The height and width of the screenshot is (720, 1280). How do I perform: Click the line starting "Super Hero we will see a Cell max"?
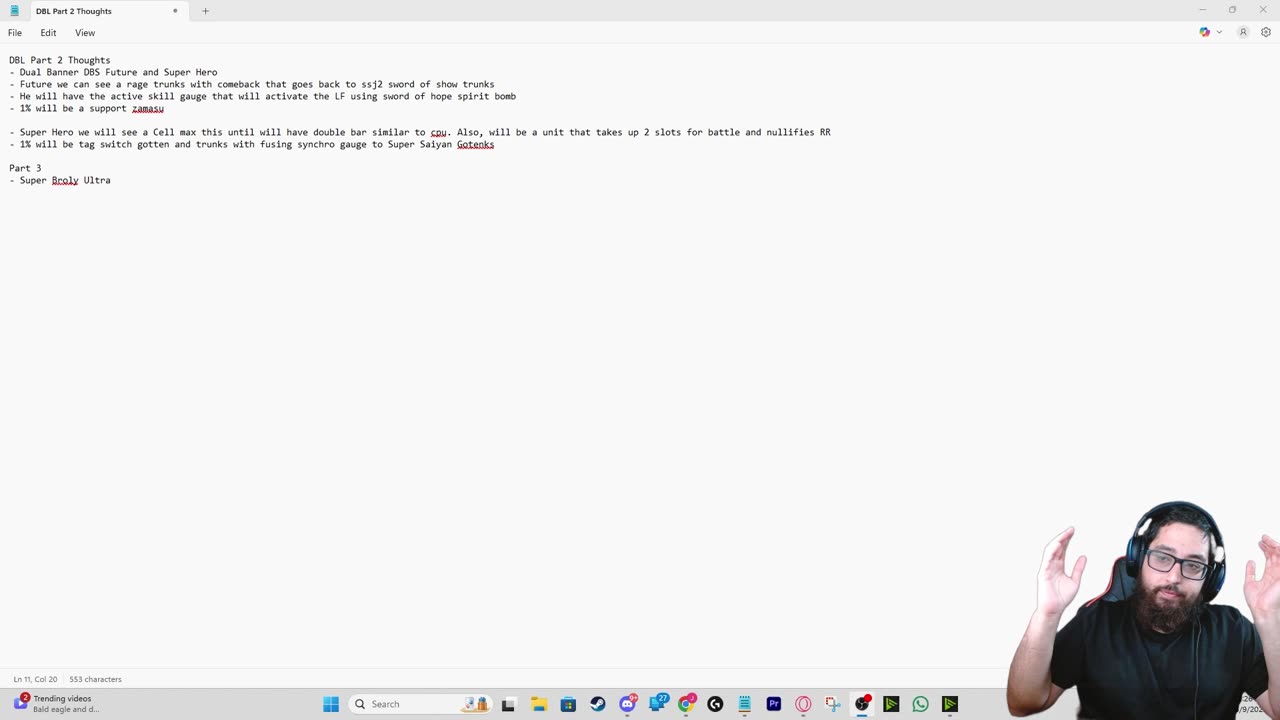(x=420, y=132)
